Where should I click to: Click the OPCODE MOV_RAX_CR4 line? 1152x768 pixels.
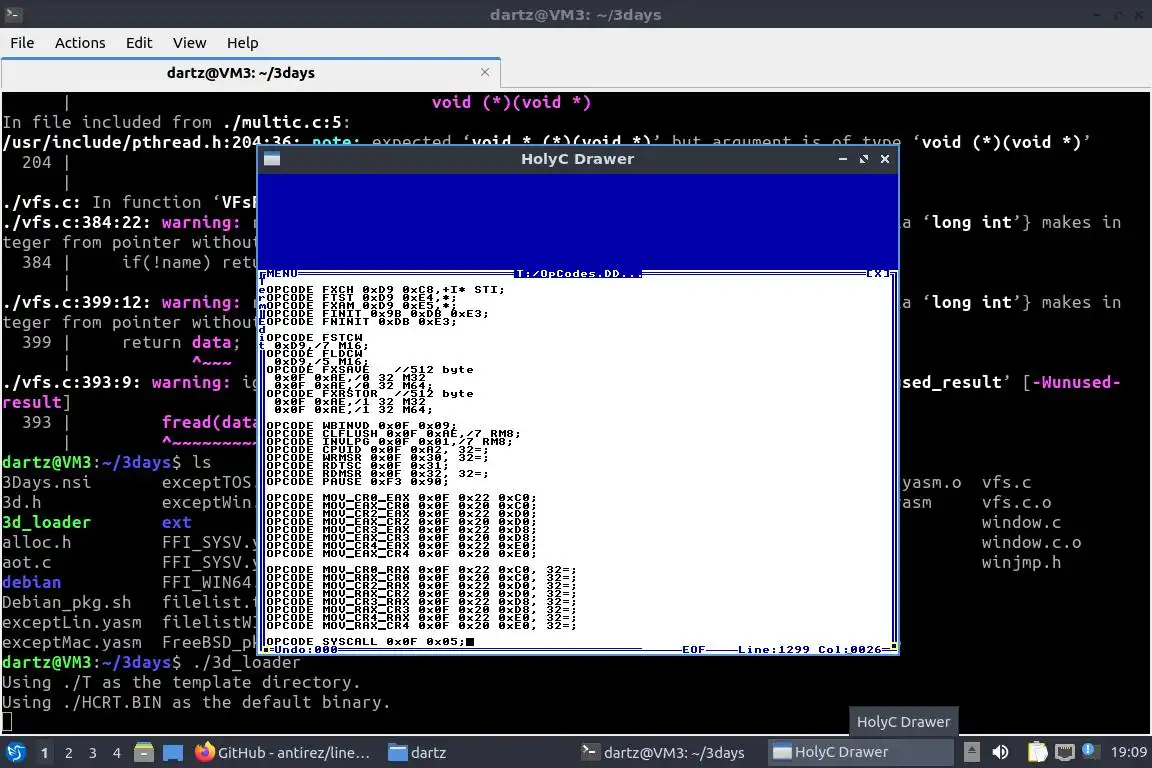(x=421, y=625)
